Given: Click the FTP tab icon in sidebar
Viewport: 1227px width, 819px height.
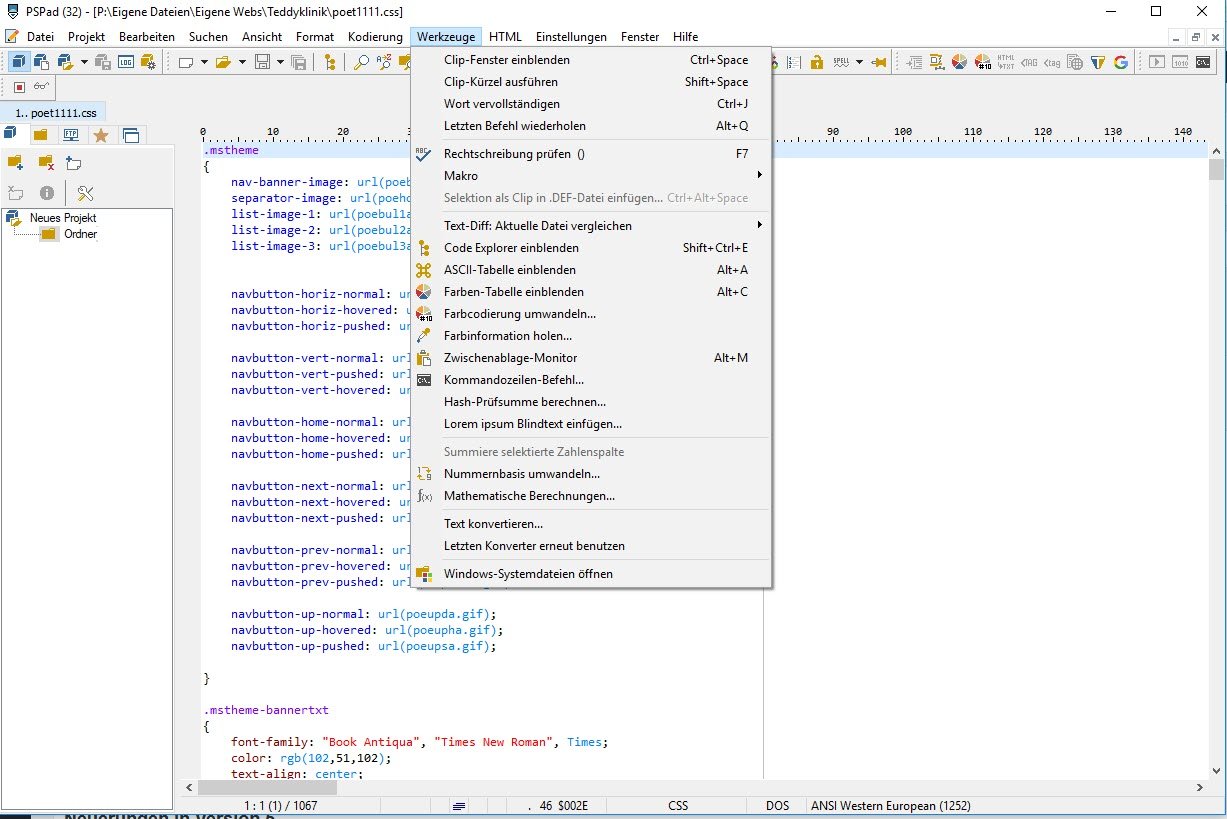Looking at the screenshot, I should coord(71,135).
